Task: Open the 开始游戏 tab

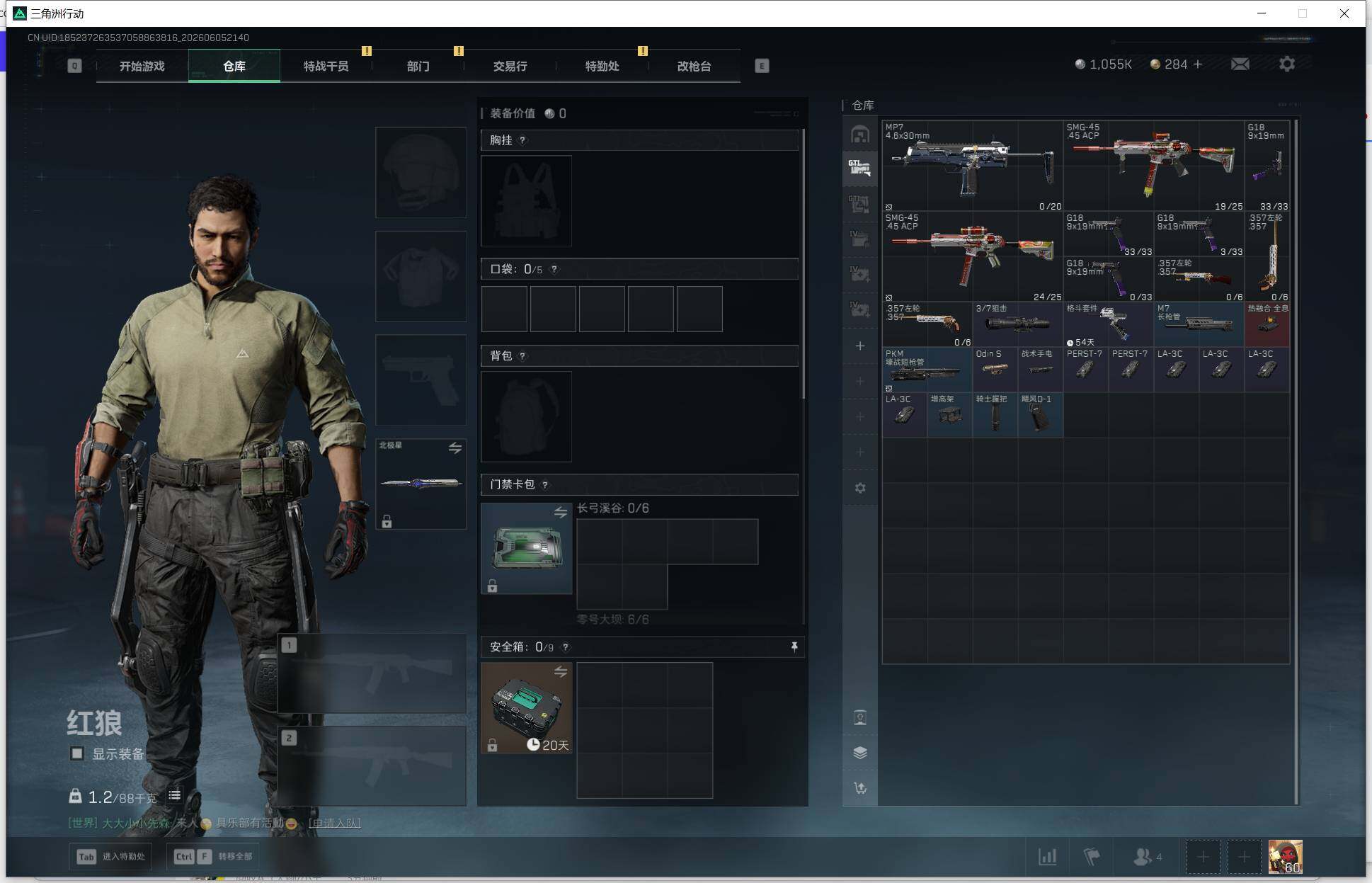Action: coord(142,66)
